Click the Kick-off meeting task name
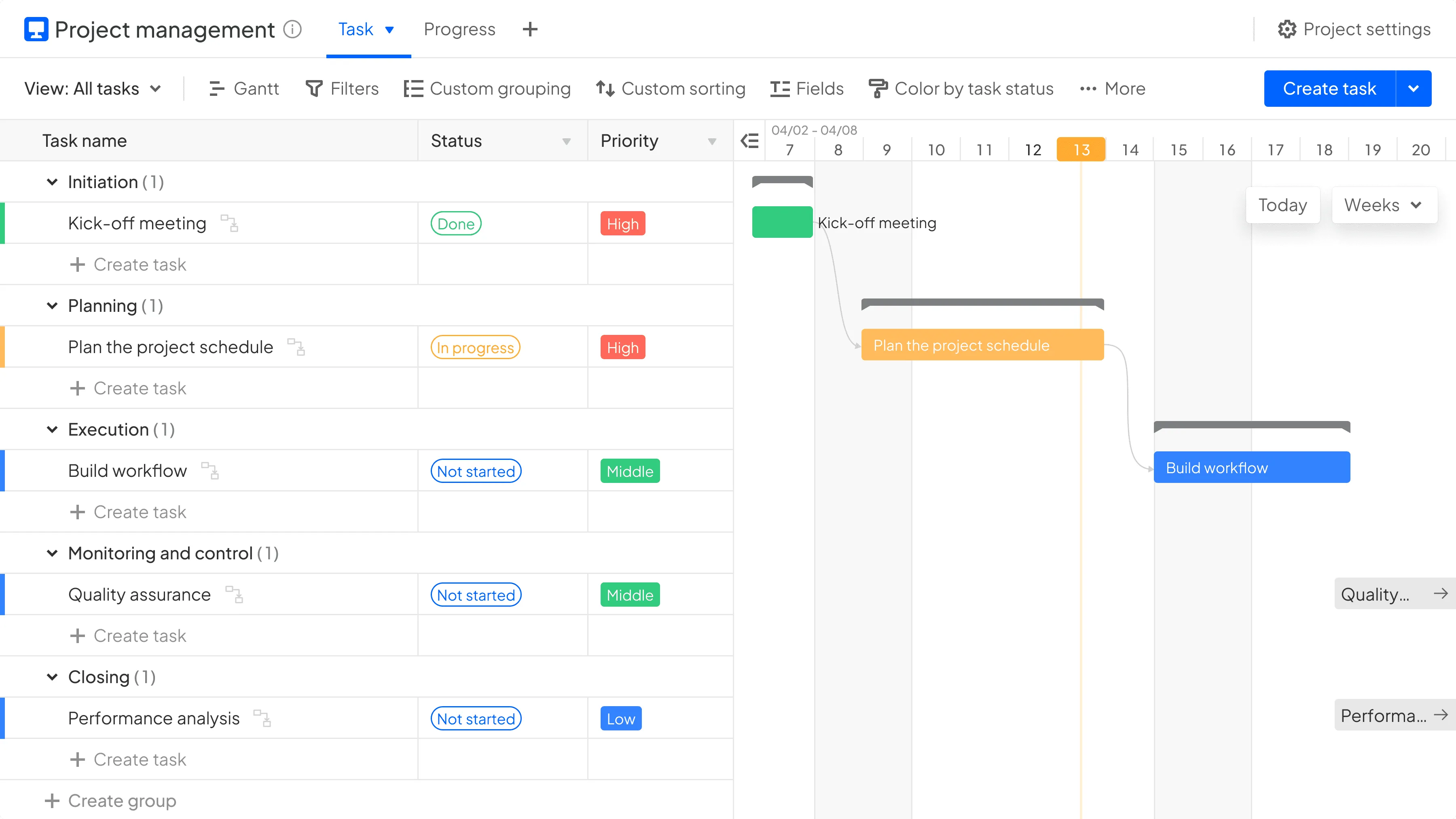Image resolution: width=1456 pixels, height=819 pixels. click(x=138, y=223)
